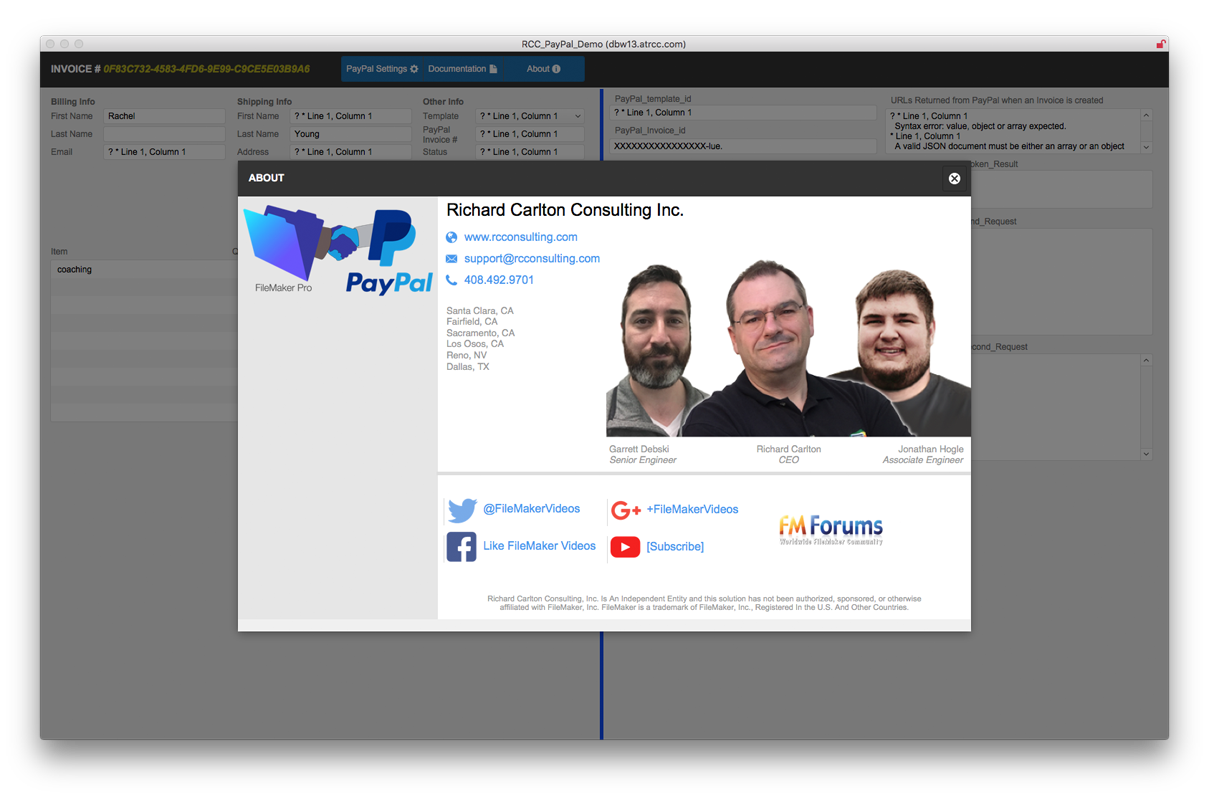
Task: Click the team photo
Action: coord(788,348)
